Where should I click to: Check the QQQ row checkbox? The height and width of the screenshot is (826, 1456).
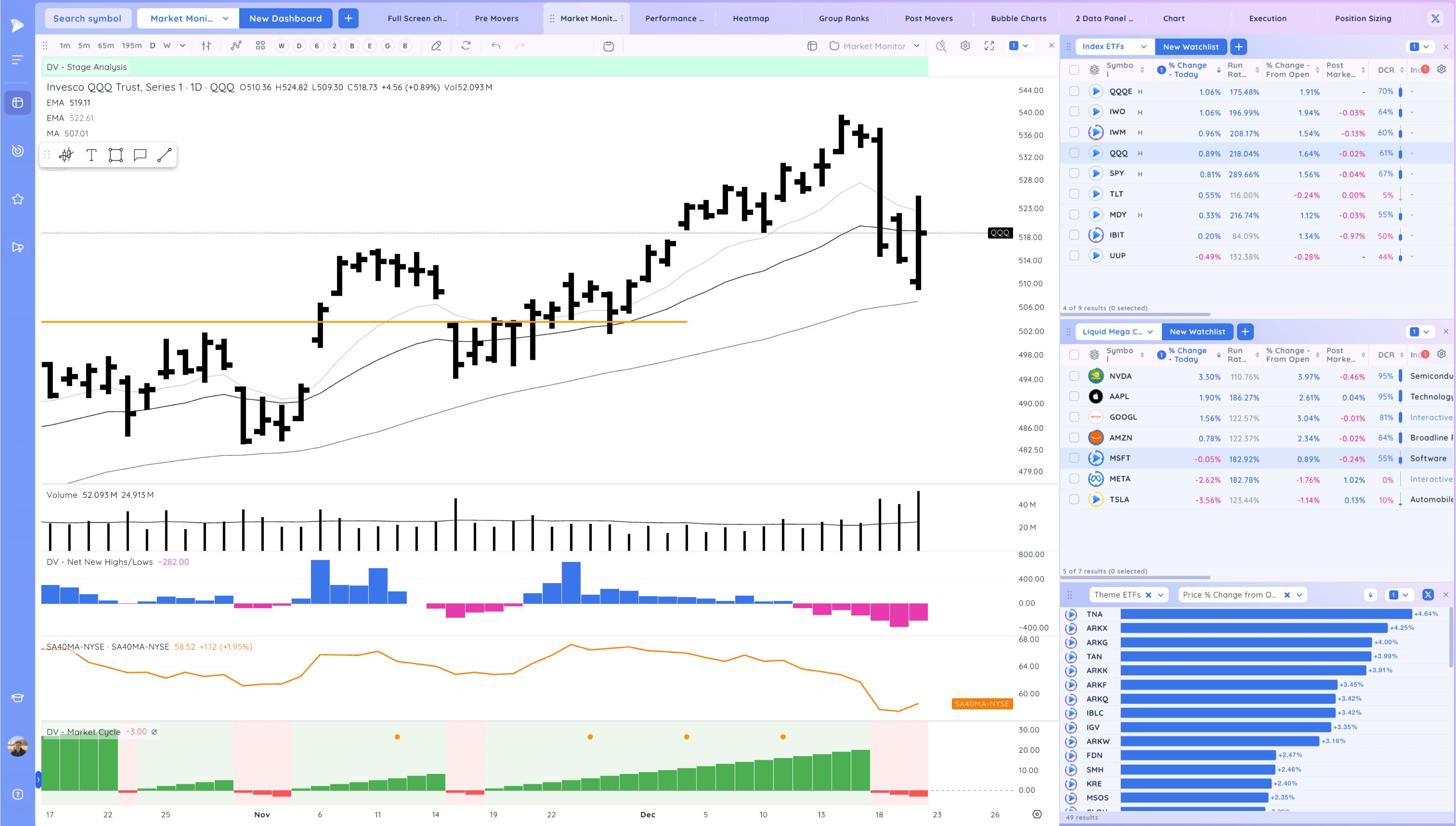click(1074, 153)
